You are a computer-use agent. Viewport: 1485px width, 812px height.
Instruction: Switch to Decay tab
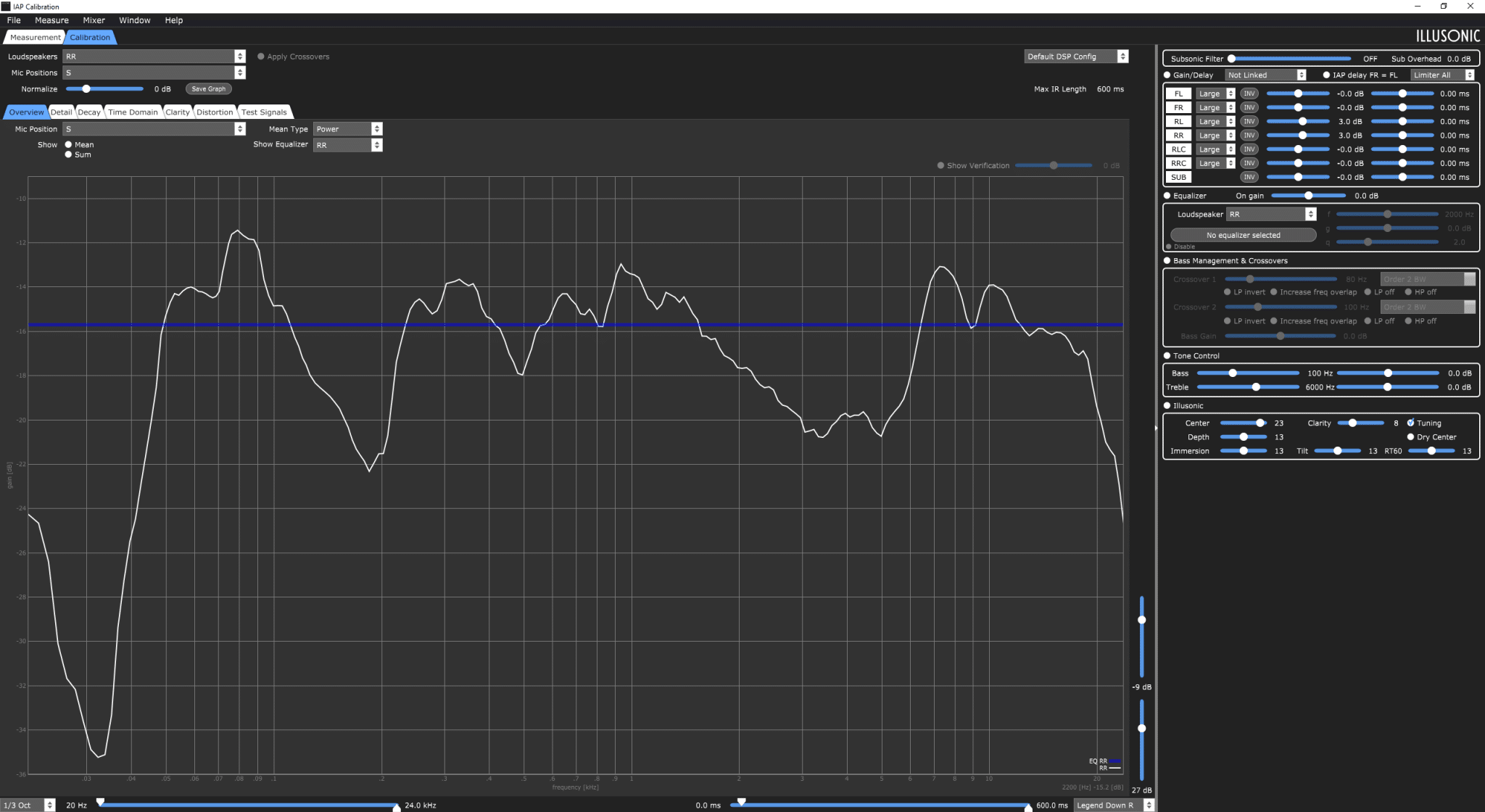pos(88,112)
